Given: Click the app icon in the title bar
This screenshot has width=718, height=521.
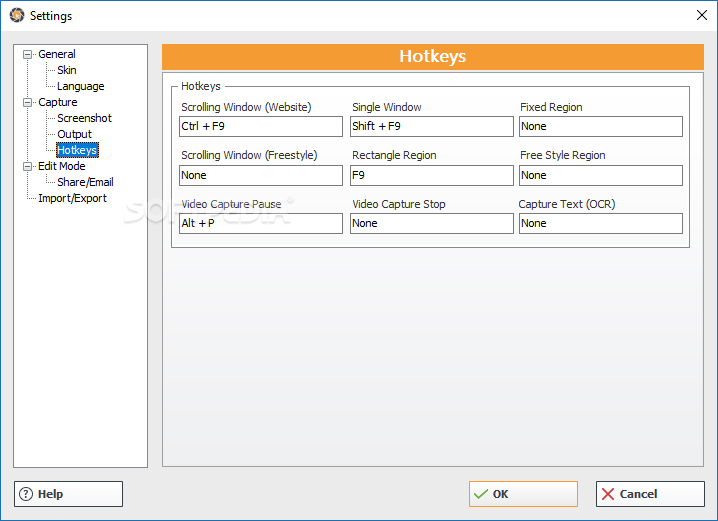Looking at the screenshot, I should pos(17,15).
